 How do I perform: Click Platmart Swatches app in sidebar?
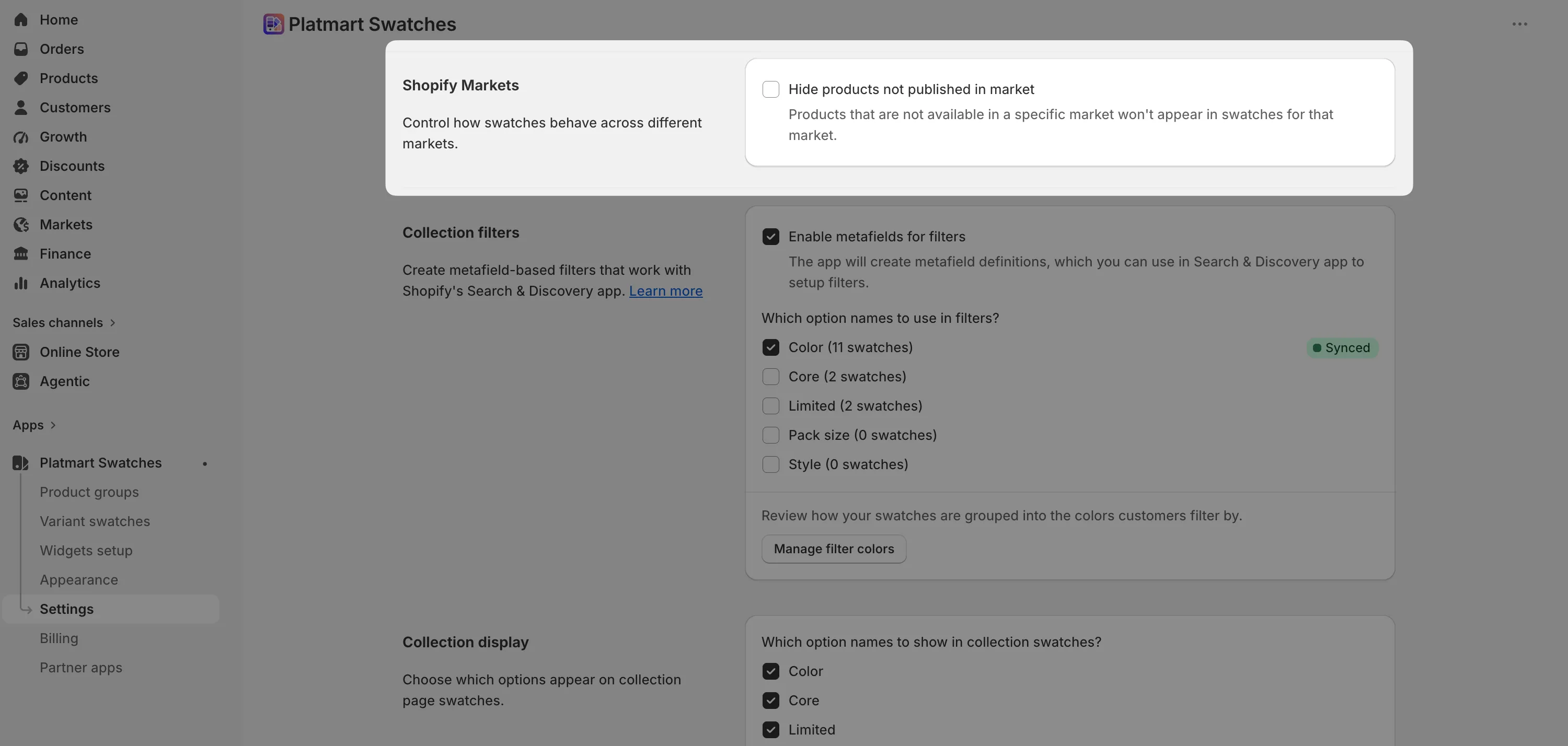coord(100,462)
